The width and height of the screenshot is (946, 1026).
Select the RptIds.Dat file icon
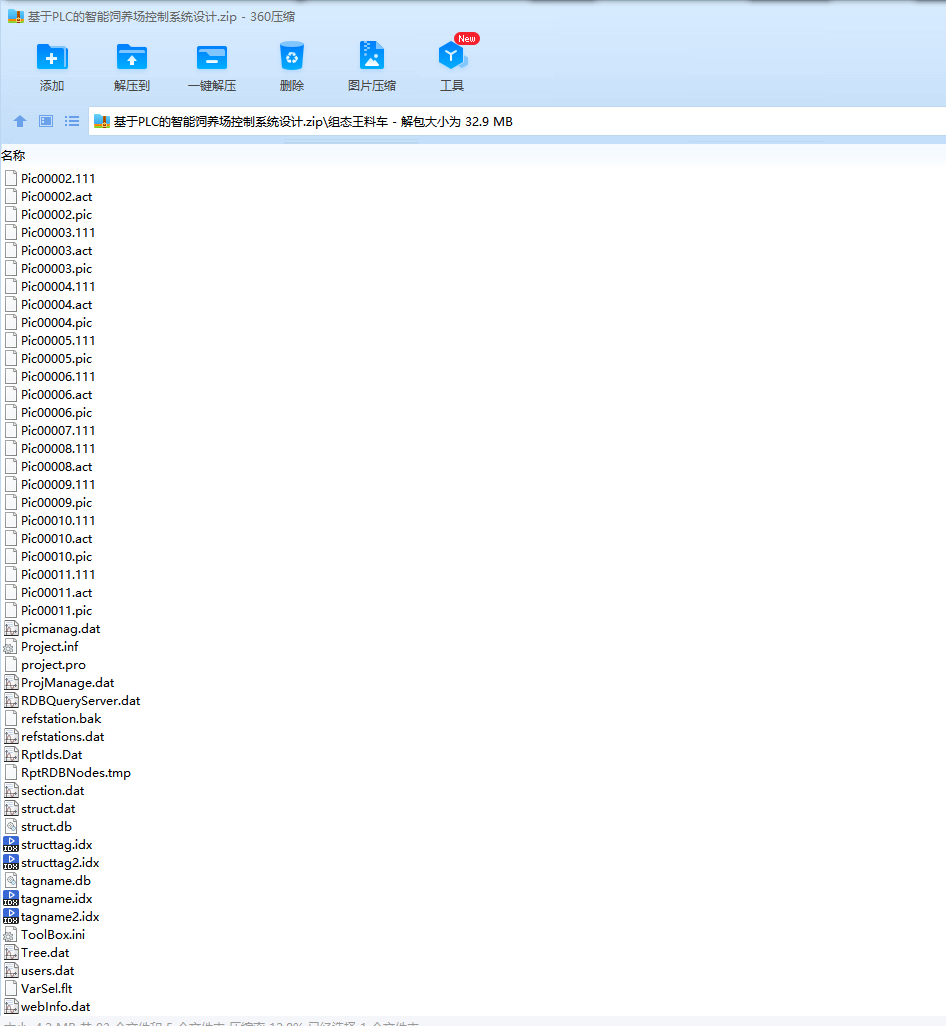10,754
